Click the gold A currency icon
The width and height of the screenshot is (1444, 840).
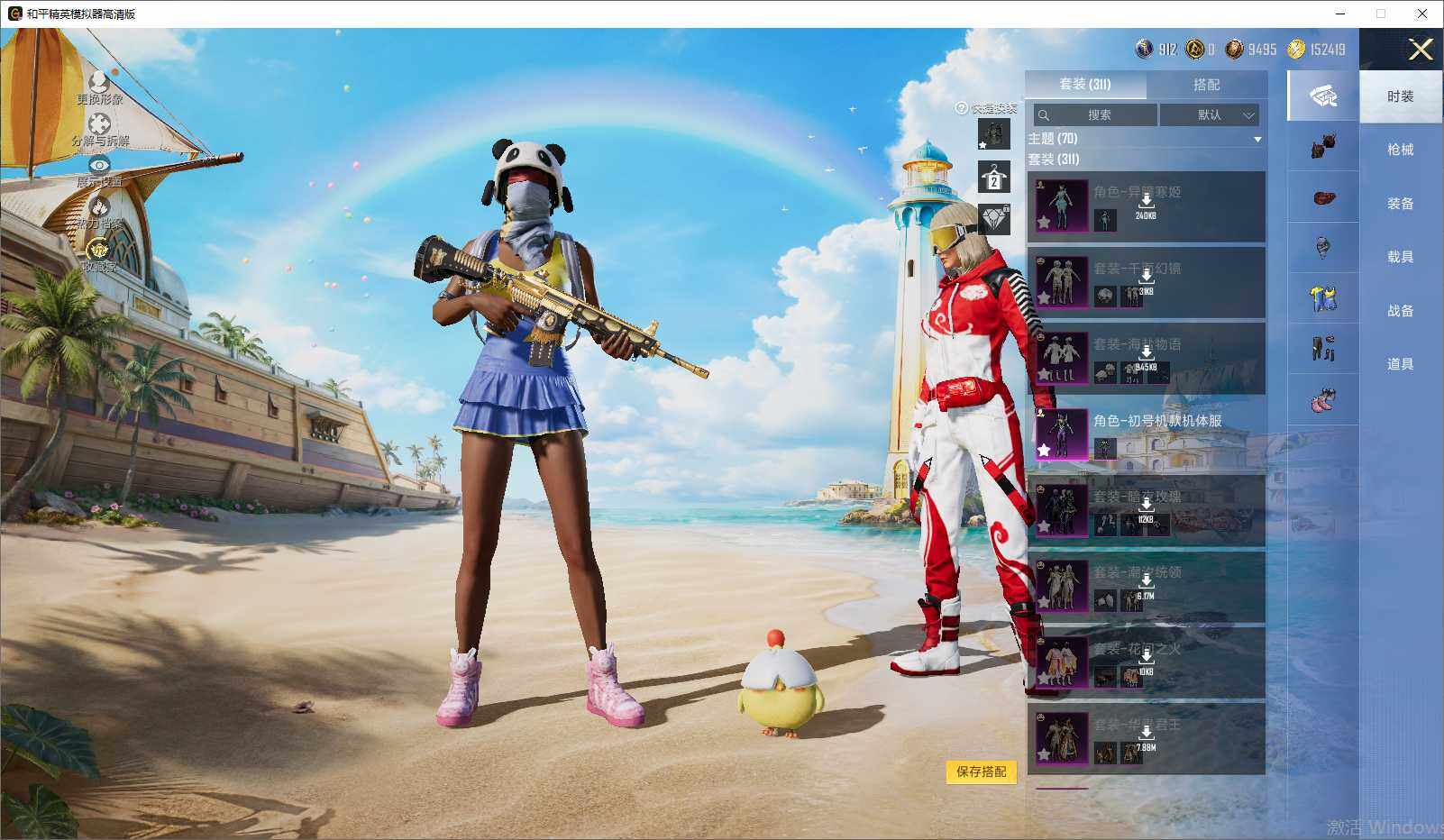(1194, 49)
